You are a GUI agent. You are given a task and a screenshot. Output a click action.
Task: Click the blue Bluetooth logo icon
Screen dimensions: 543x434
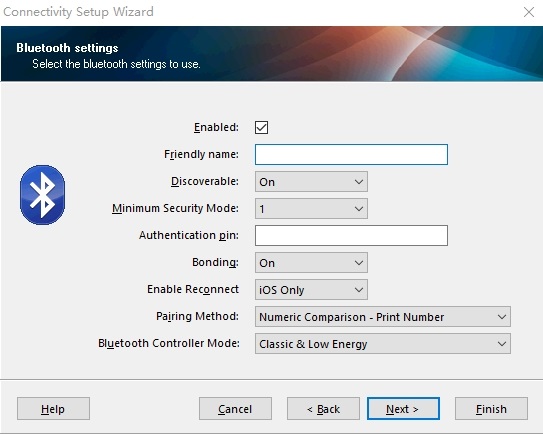(42, 195)
